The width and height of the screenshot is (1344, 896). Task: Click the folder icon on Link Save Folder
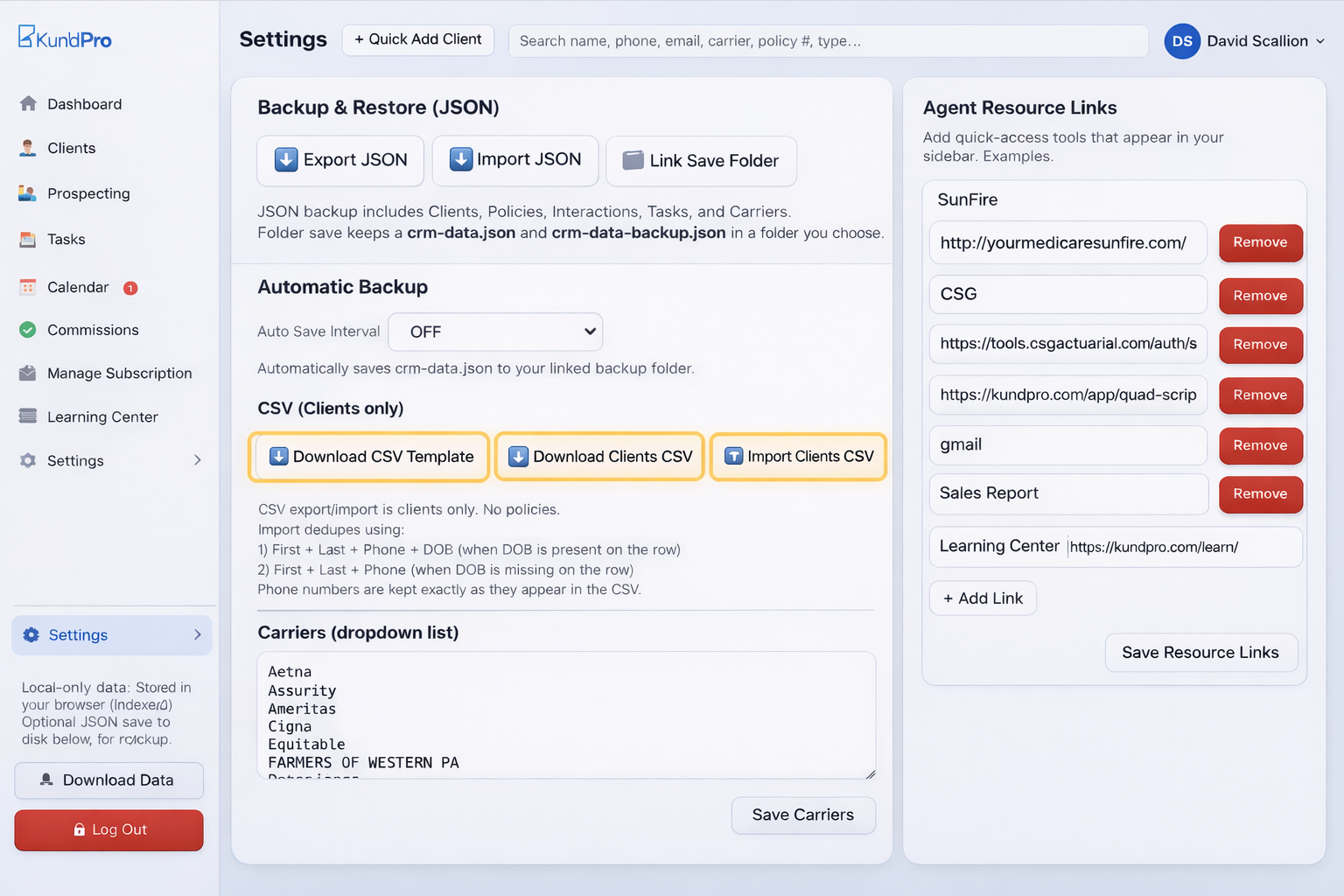pos(633,161)
